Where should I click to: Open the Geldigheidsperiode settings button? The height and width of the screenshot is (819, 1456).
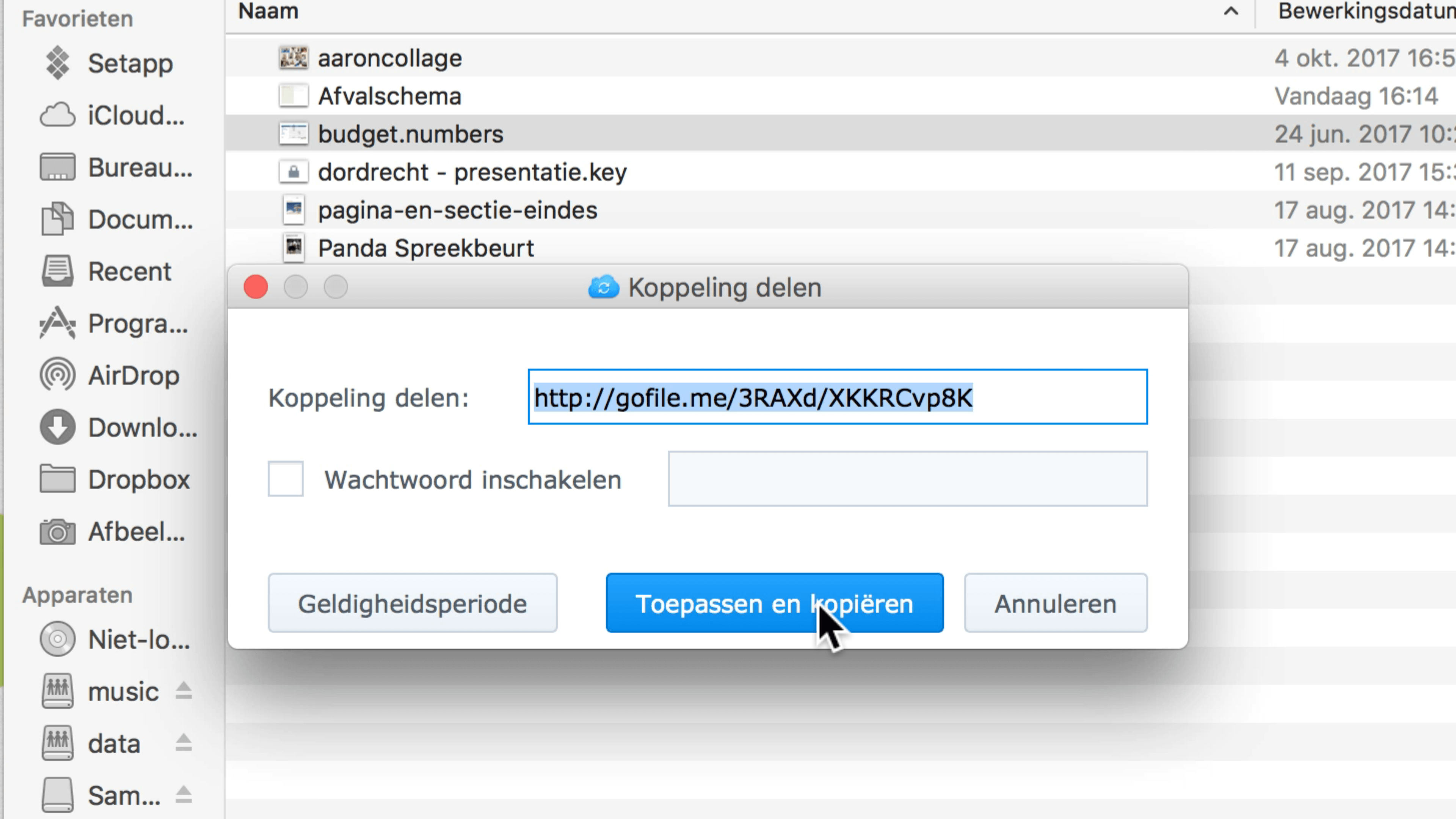413,603
